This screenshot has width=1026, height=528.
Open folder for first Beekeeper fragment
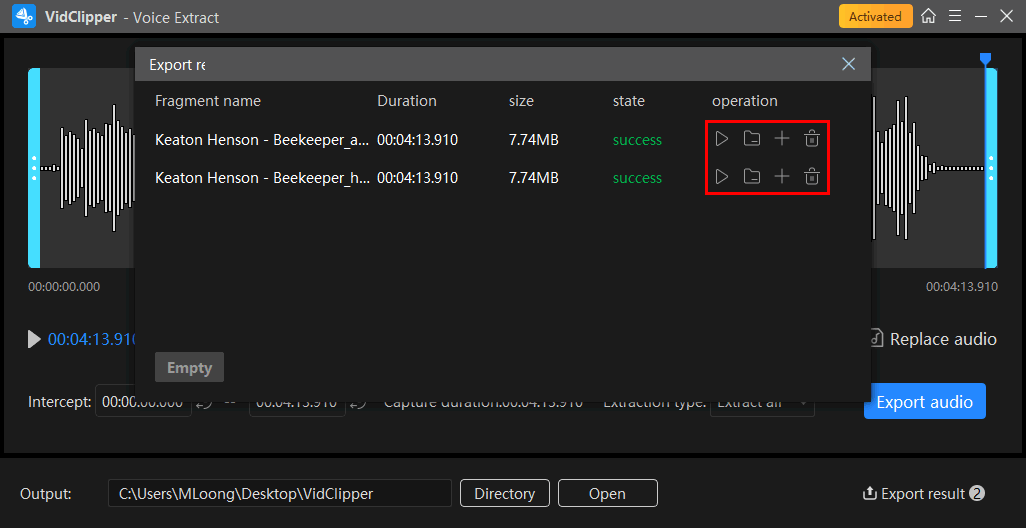click(752, 139)
